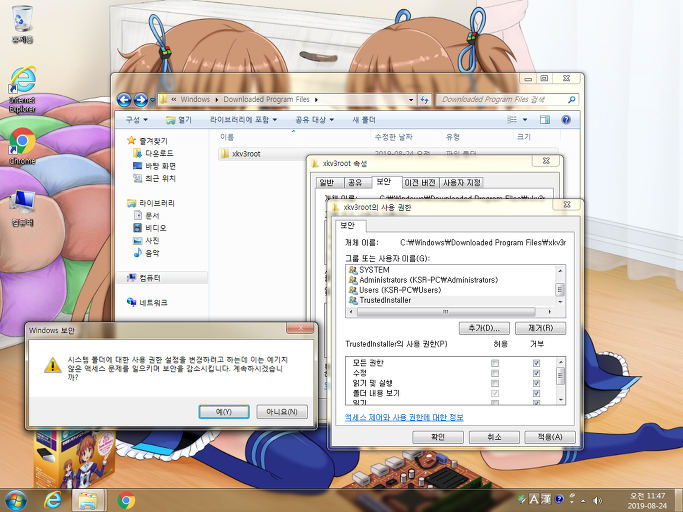Change view with the view layout icon
This screenshot has width=683, height=512.
coord(512,119)
